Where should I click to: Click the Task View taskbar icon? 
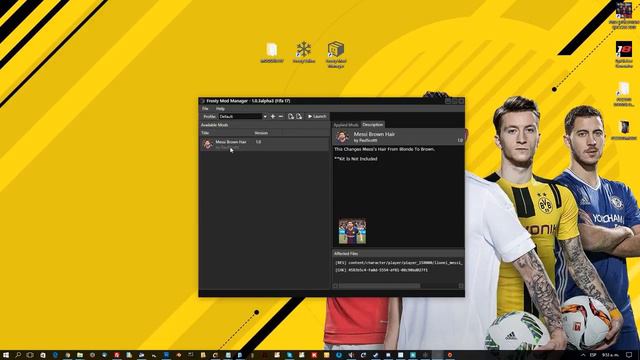[x=30, y=355]
